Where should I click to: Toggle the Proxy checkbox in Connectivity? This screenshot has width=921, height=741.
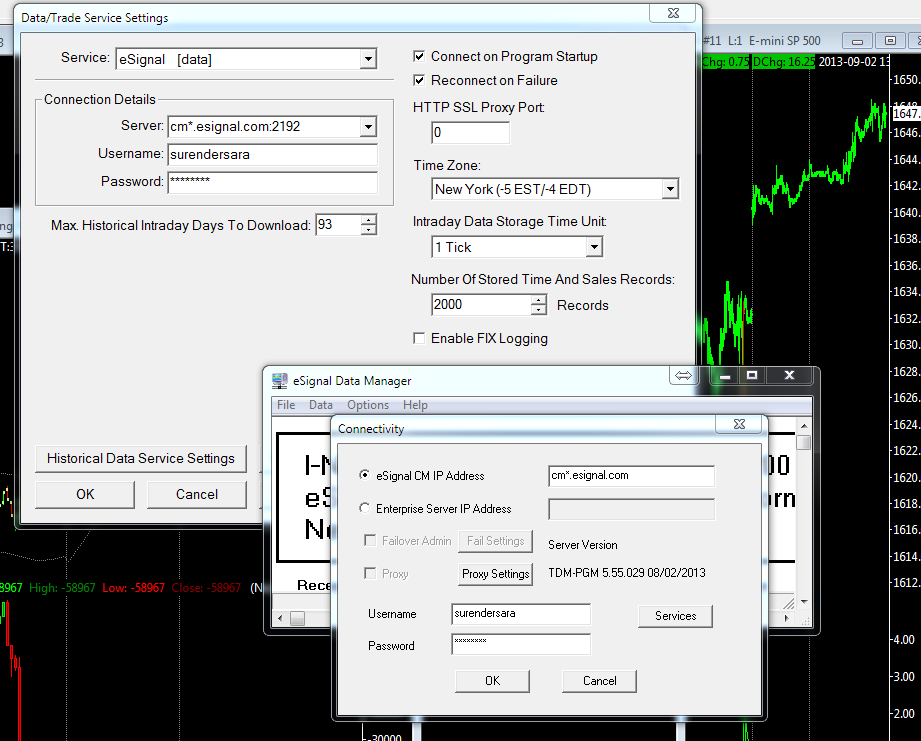point(370,573)
